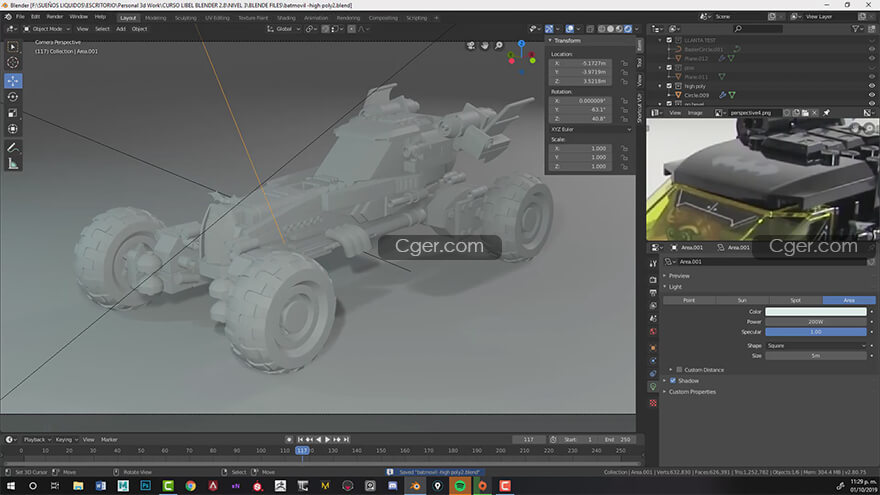The width and height of the screenshot is (880, 495).
Task: Open the Shape Square dropdown
Action: click(816, 346)
